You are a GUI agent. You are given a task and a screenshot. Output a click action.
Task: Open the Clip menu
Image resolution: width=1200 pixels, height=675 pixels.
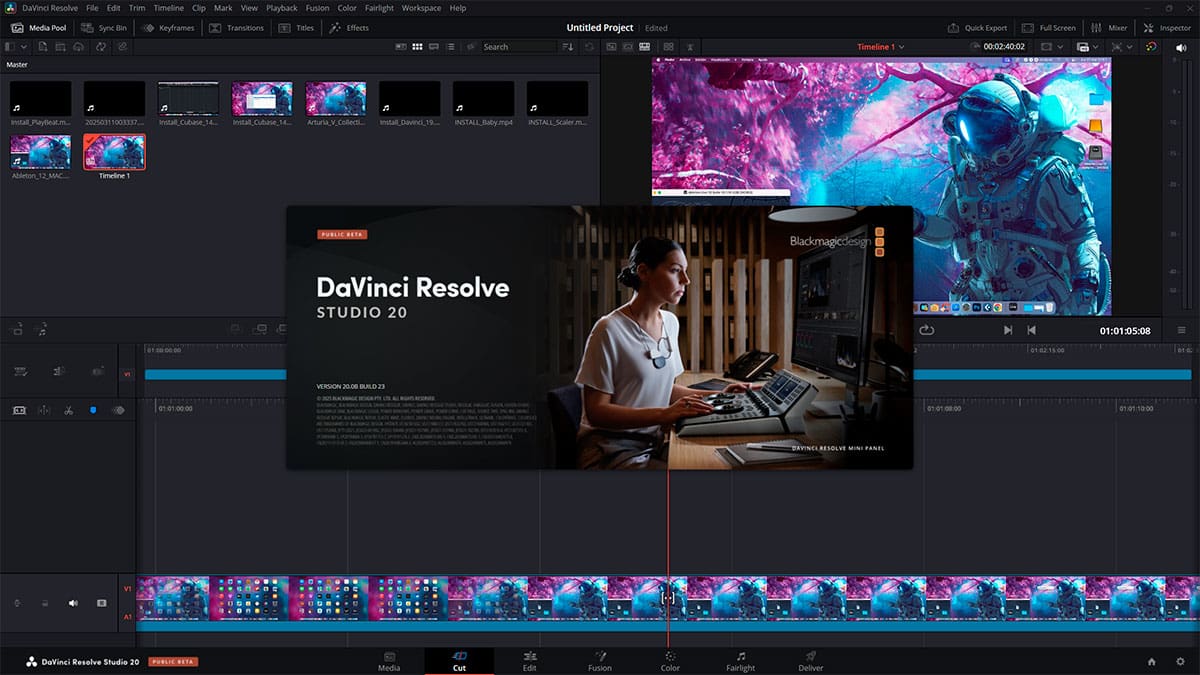(x=199, y=8)
